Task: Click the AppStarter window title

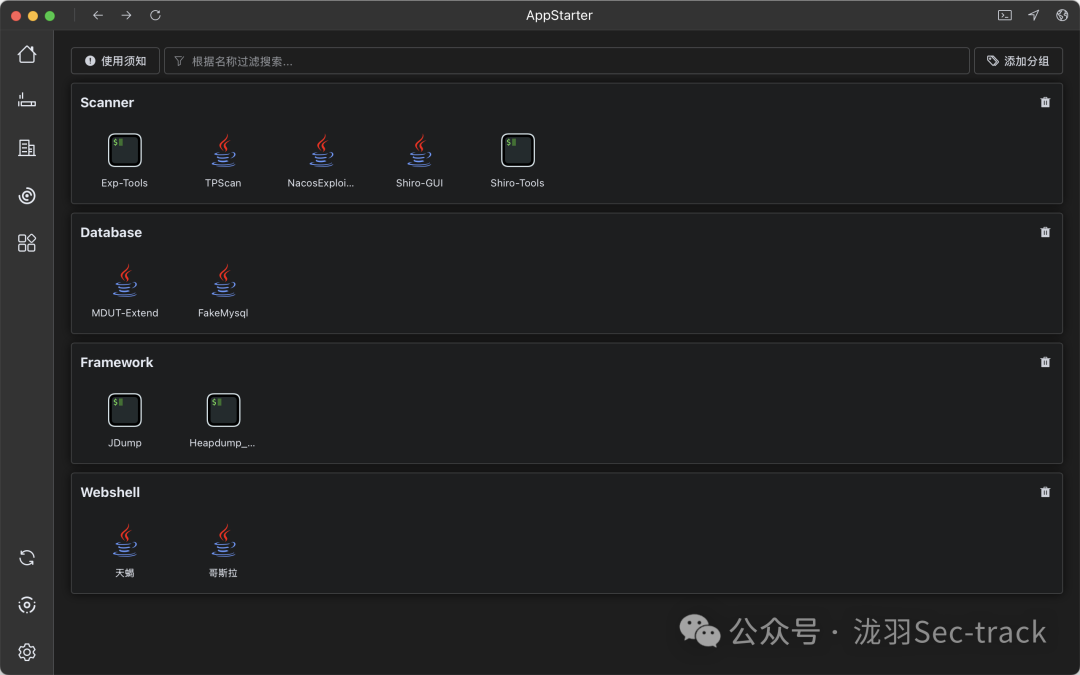Action: [559, 15]
